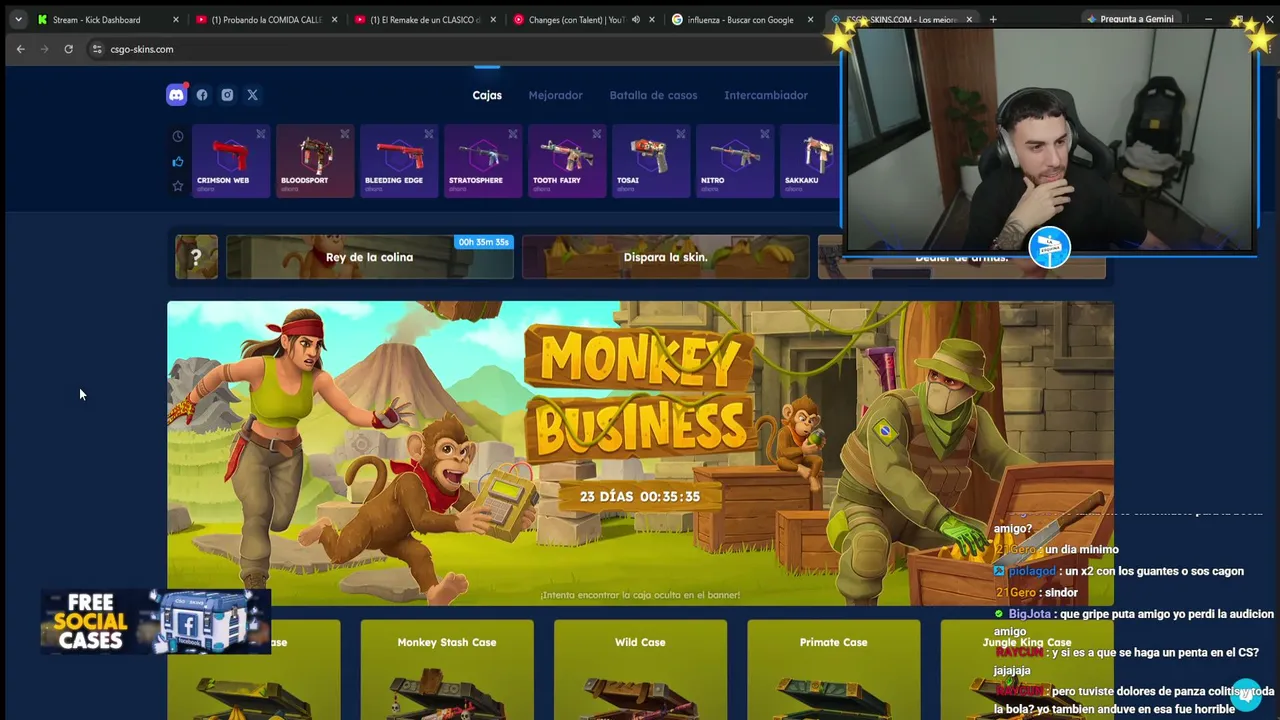Open the Bleeding Edge drop card
The width and height of the screenshot is (1280, 720).
coord(399,161)
